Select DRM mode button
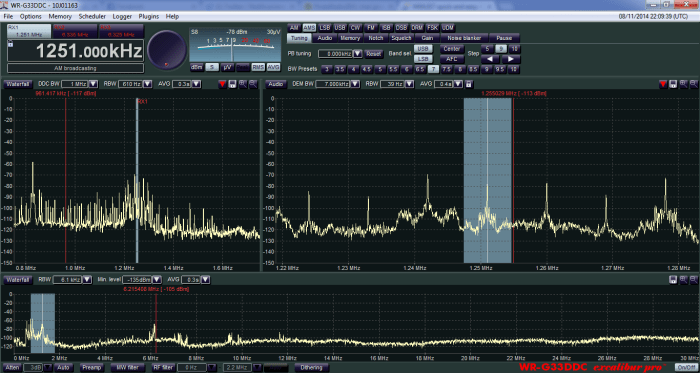700x373 pixels. tap(417, 28)
